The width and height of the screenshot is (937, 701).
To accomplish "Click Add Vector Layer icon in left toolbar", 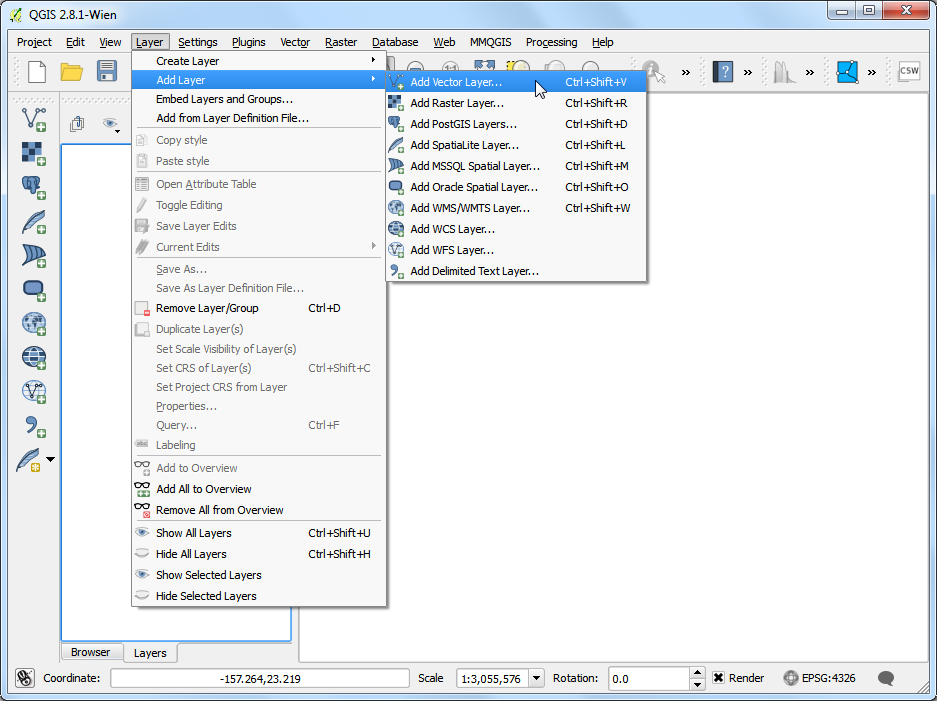I will tap(33, 119).
